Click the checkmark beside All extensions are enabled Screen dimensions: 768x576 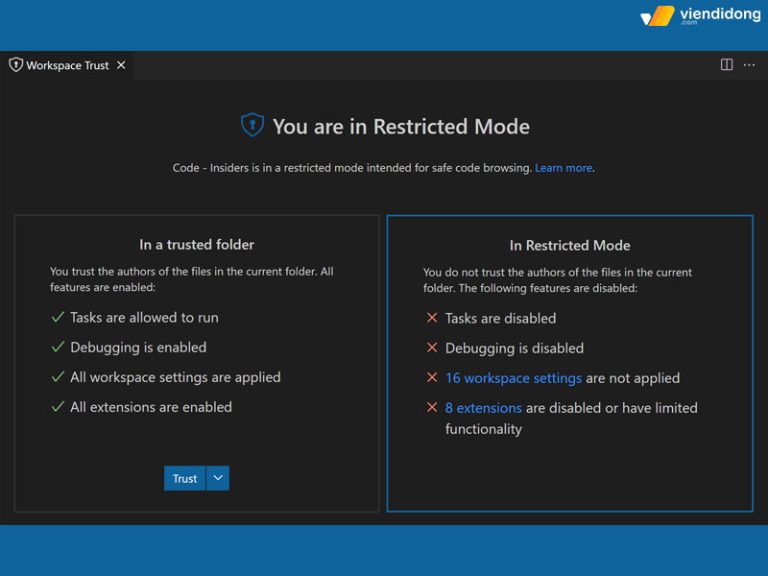57,408
